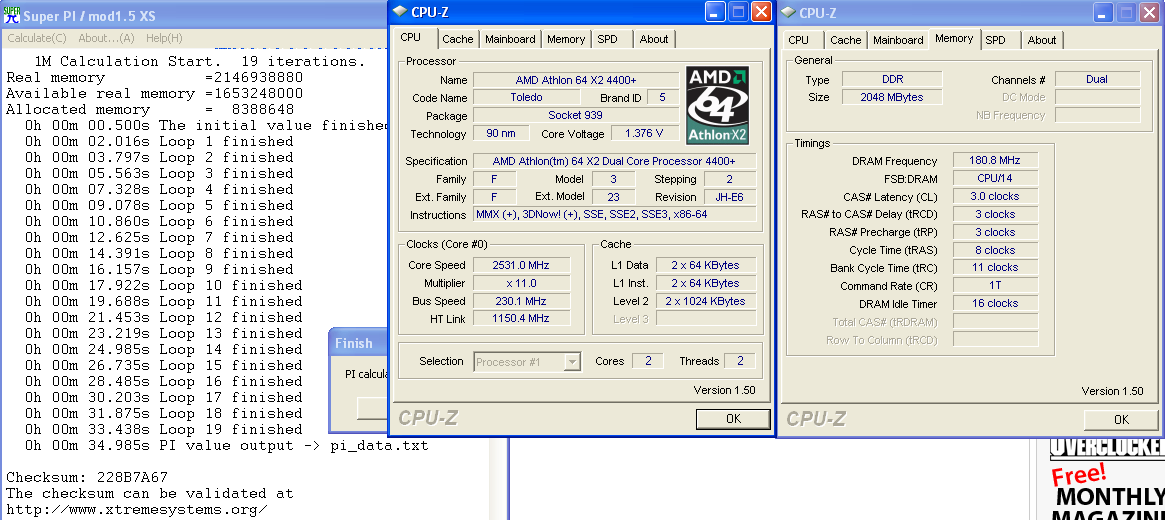Click the AMD Athlon 64 X2 logo
The width and height of the screenshot is (1165, 520).
coord(717,105)
